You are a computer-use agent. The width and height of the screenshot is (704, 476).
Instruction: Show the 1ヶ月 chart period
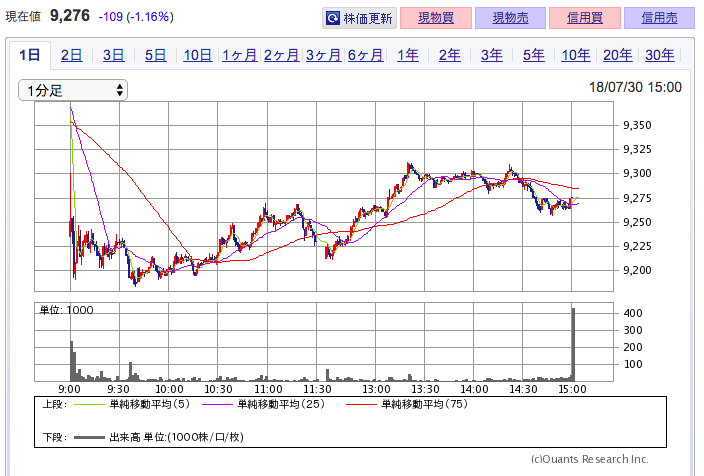239,55
